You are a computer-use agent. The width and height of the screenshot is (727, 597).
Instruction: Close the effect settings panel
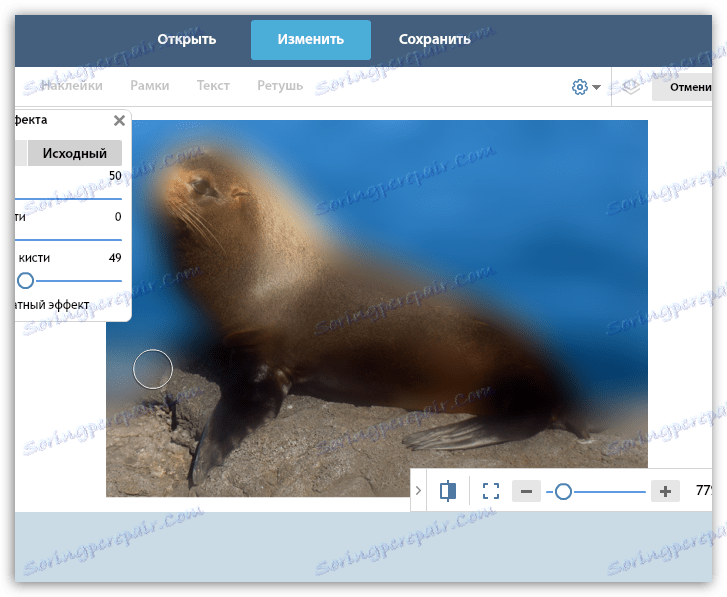click(119, 121)
